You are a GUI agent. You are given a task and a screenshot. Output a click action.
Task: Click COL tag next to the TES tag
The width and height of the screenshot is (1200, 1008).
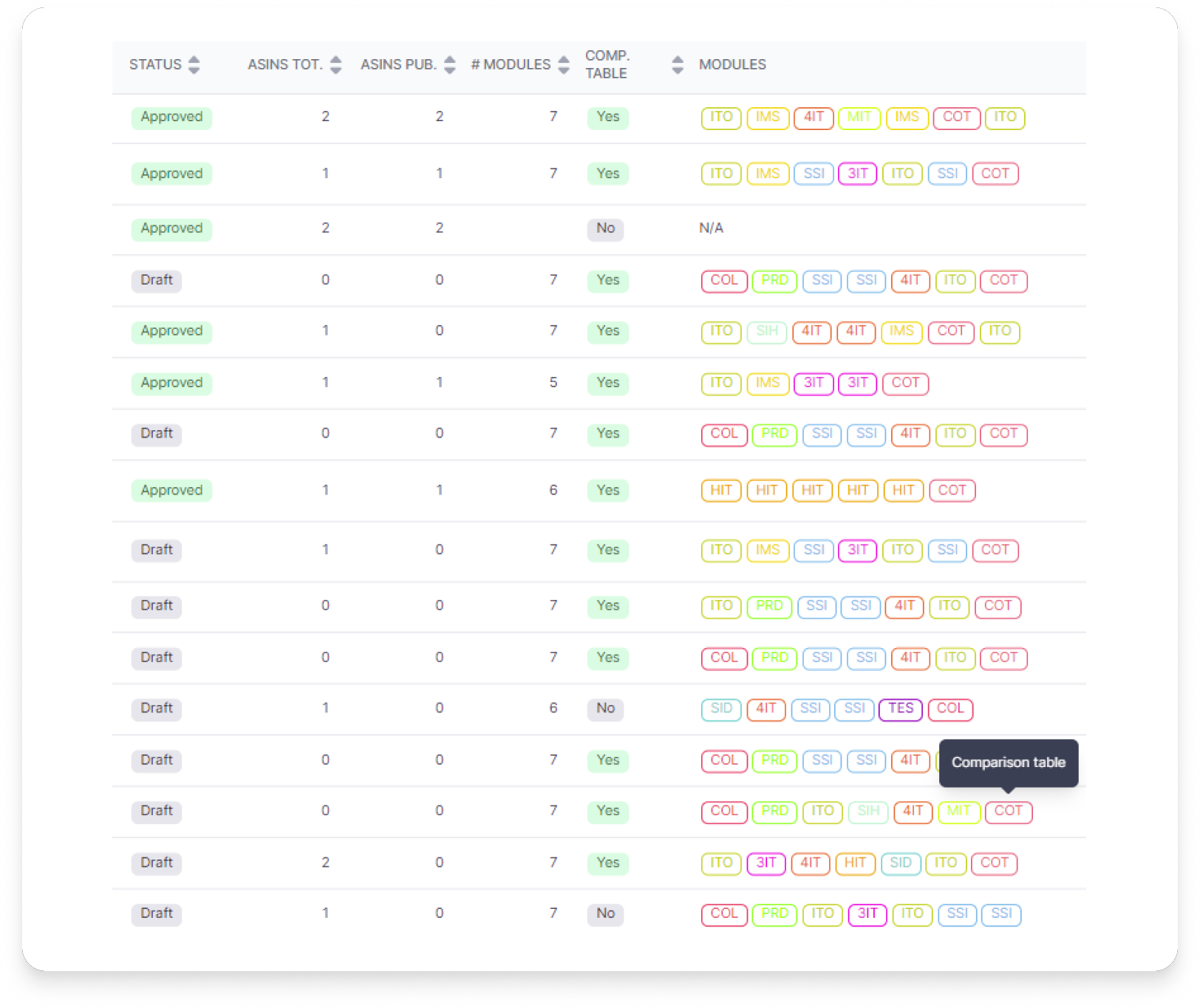point(950,709)
